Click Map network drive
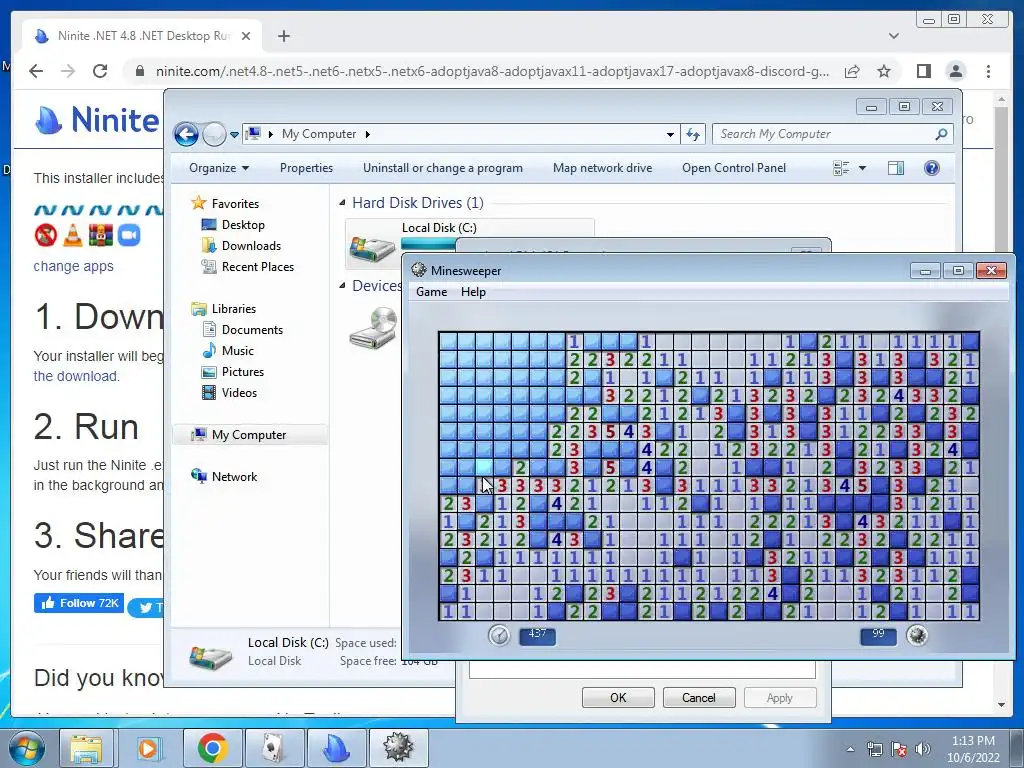Viewport: 1024px width, 768px height. click(602, 168)
